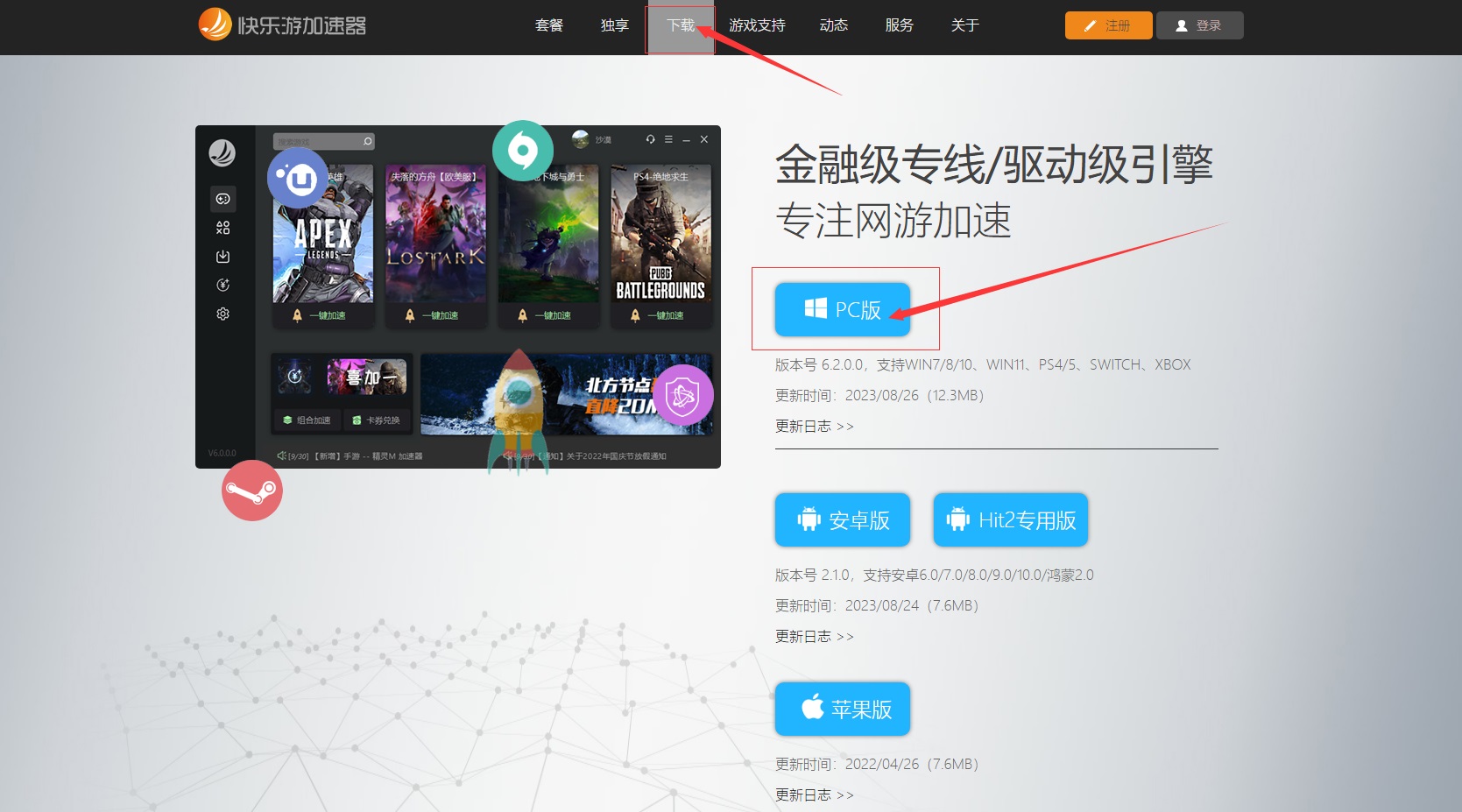Click the 沙漠 username in app preview
This screenshot has height=812, width=1462.
603,140
